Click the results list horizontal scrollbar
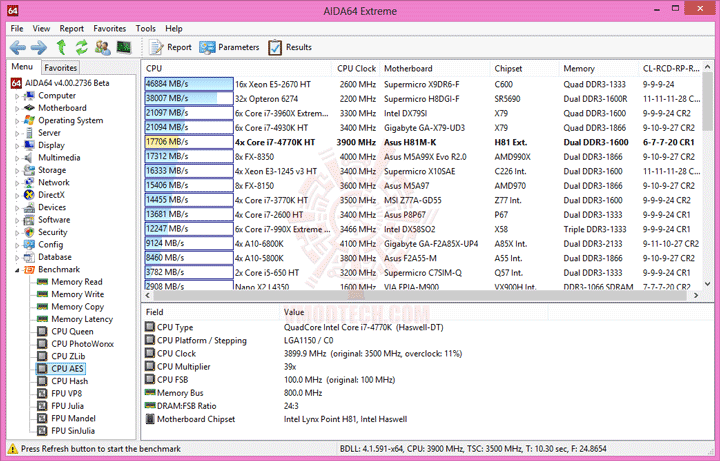Screen dimensions: 720x461 pos(422,295)
